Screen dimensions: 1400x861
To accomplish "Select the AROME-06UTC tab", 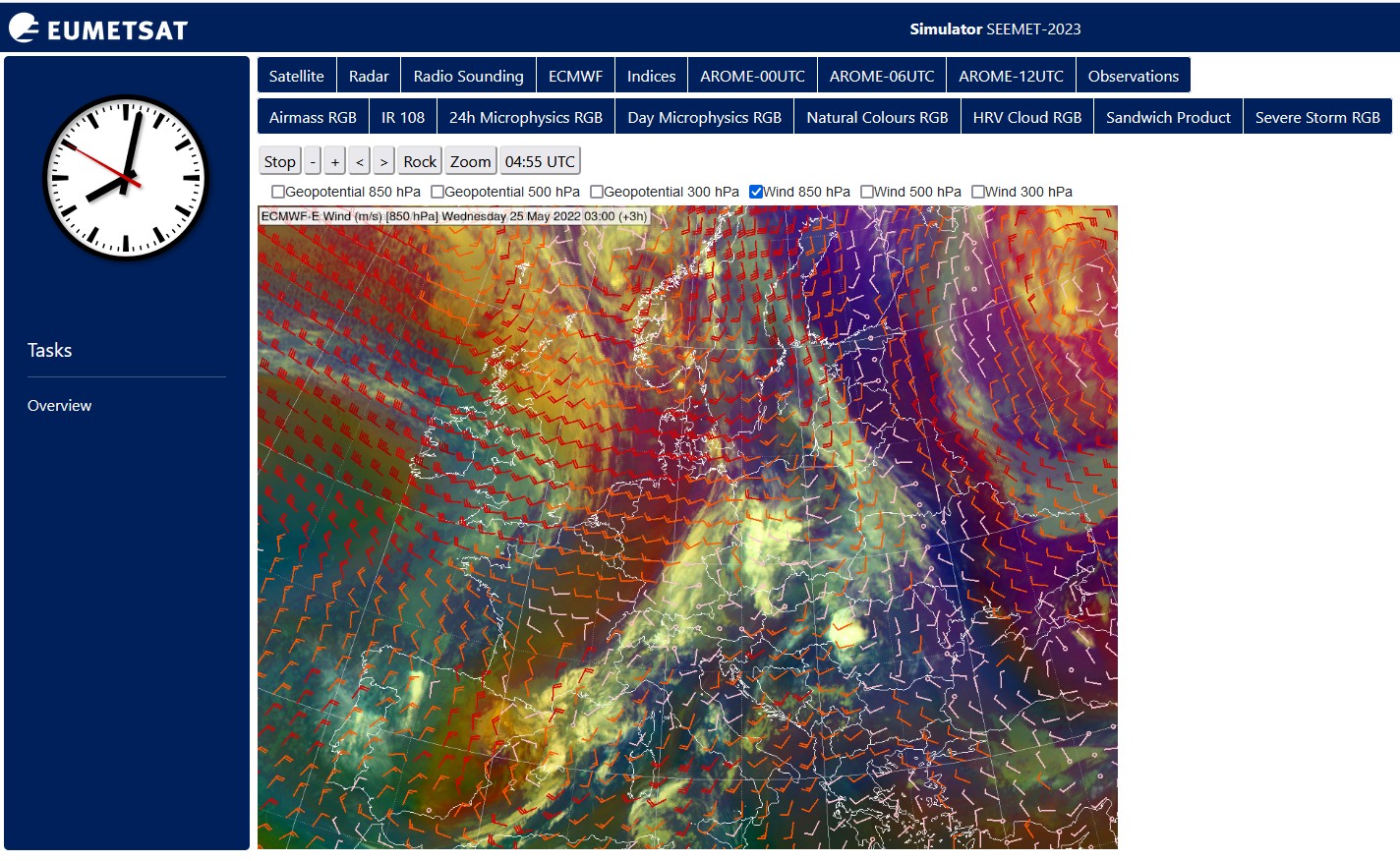I will [882, 76].
